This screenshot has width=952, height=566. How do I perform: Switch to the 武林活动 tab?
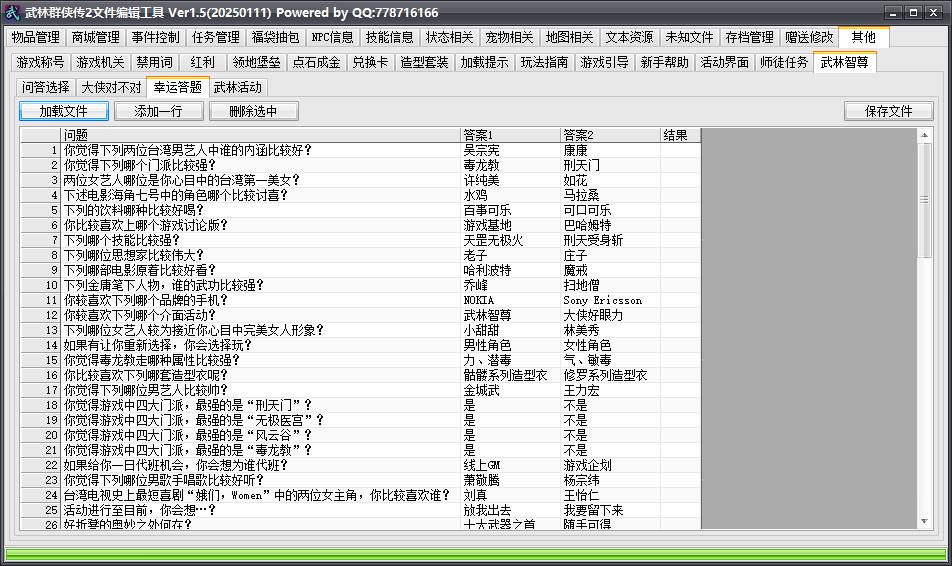pos(237,87)
